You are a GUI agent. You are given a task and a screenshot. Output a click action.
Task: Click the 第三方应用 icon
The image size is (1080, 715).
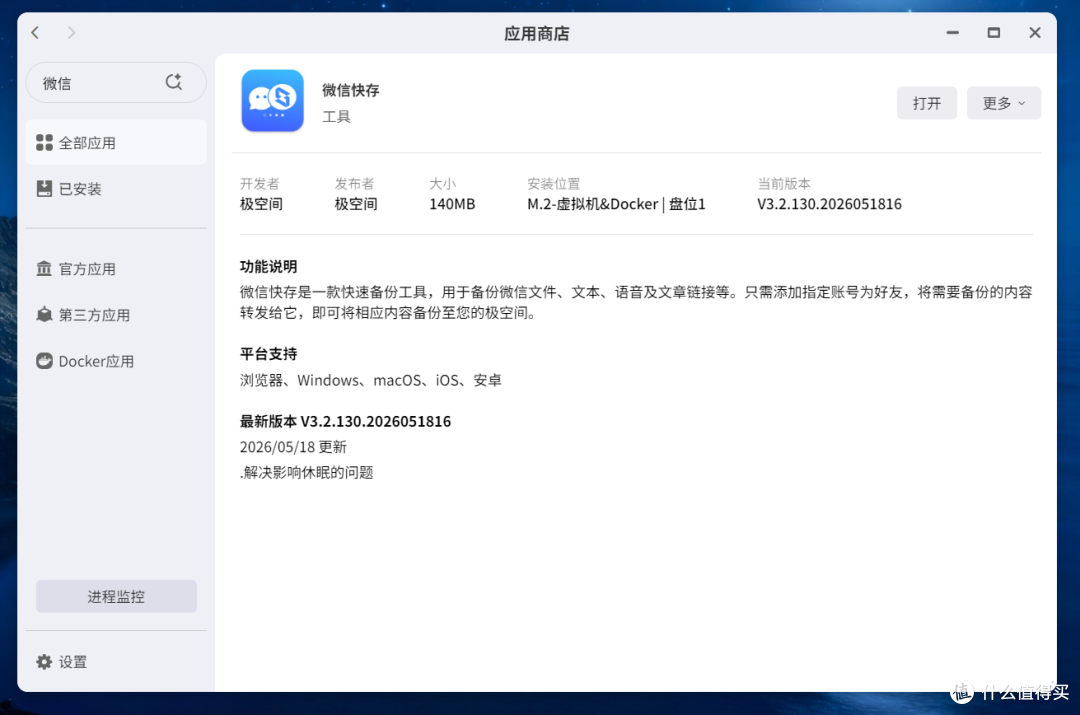[x=44, y=315]
